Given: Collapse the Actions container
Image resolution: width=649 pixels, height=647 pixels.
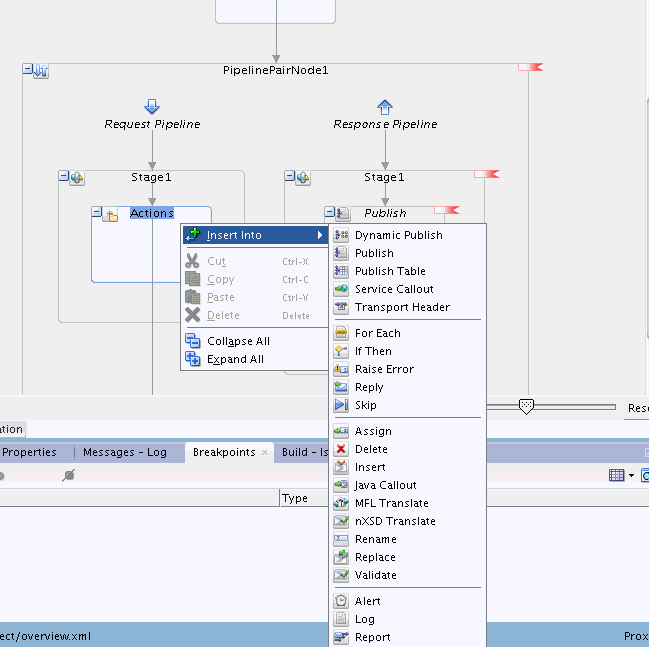Looking at the screenshot, I should [97, 213].
